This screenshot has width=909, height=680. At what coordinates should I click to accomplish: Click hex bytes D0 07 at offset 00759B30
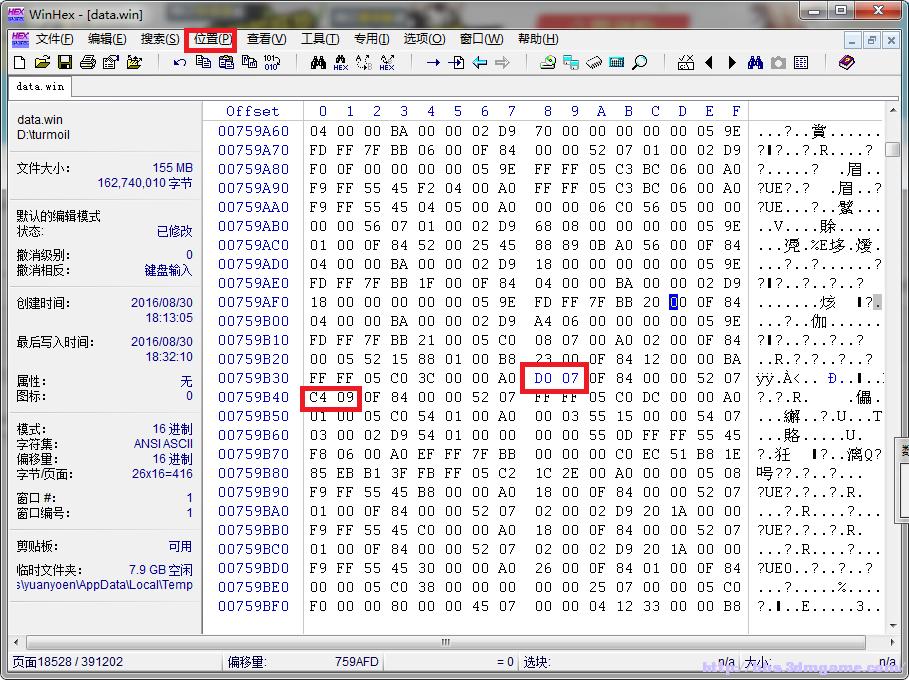coord(556,378)
